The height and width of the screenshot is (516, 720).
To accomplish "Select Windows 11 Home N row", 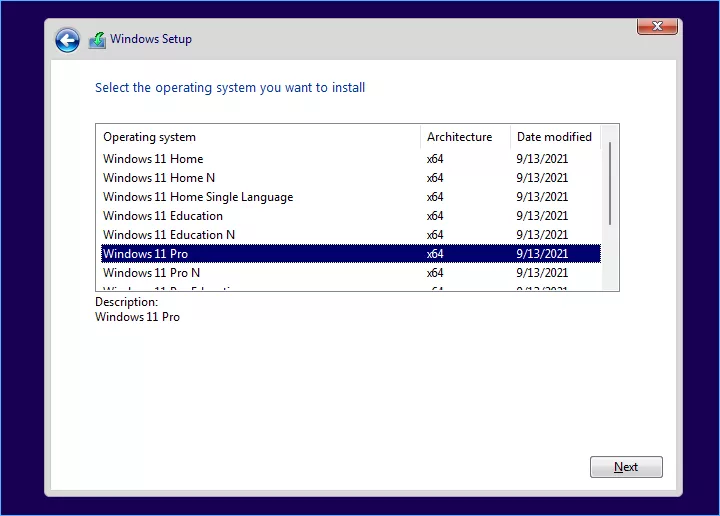I will [351, 178].
